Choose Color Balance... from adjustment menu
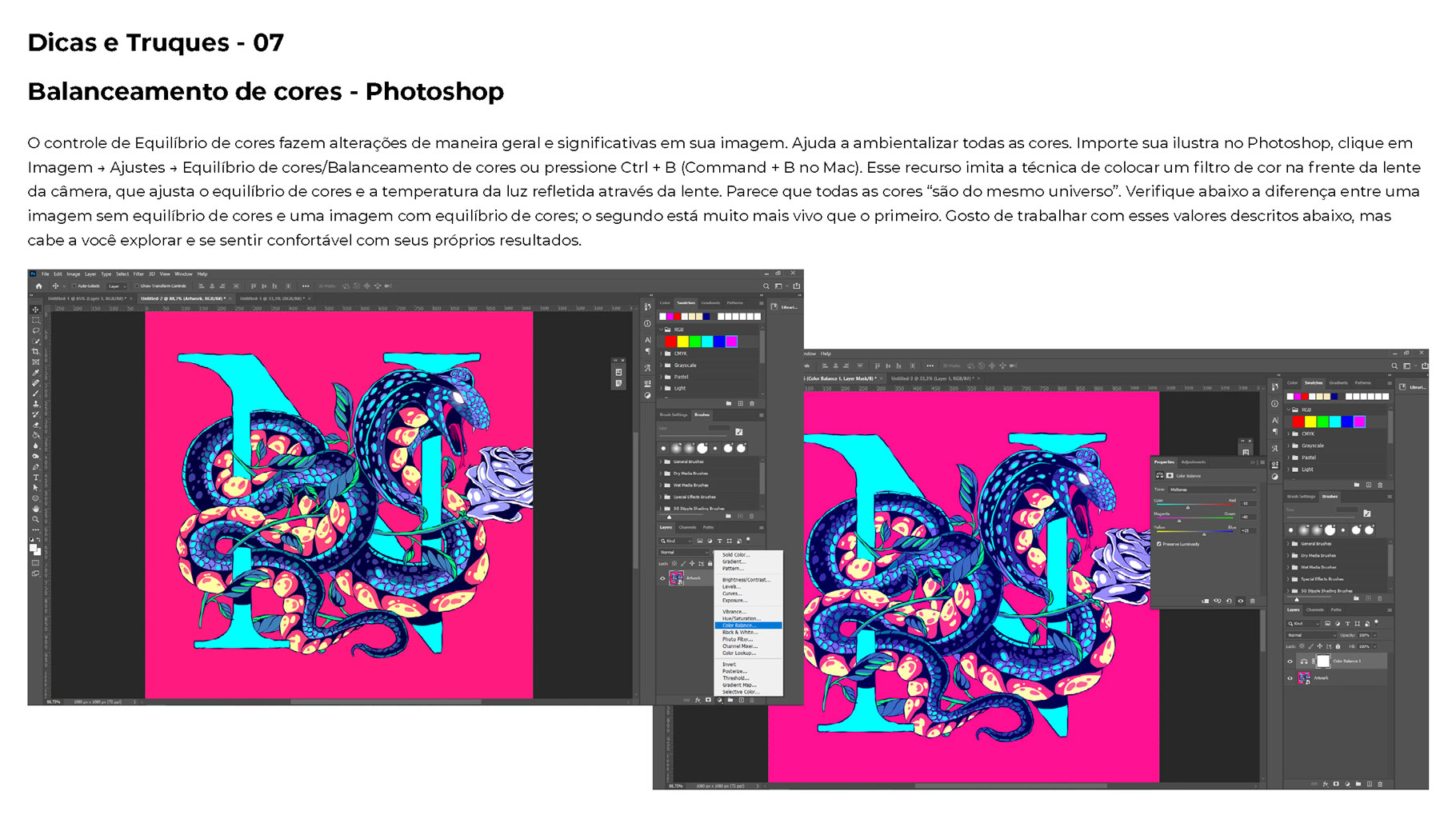Image resolution: width=1456 pixels, height=819 pixels. coord(749,625)
